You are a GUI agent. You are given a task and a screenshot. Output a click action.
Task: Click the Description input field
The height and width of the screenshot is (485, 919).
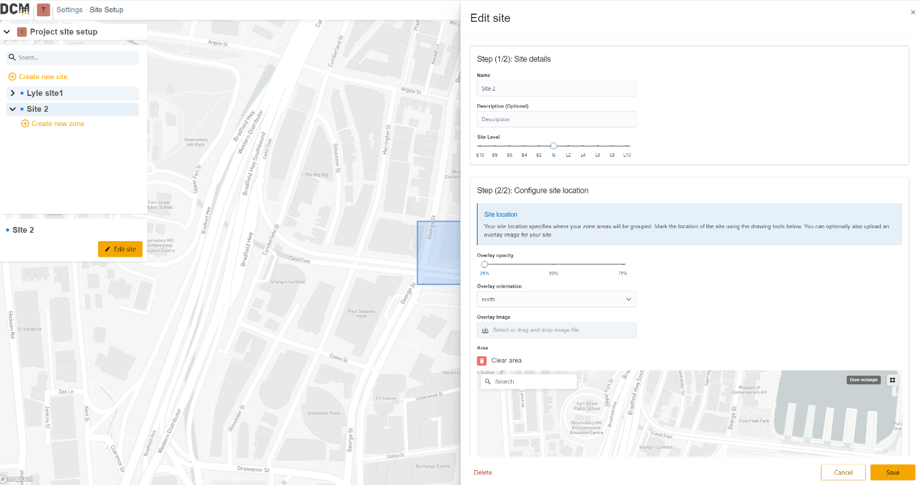click(x=556, y=119)
